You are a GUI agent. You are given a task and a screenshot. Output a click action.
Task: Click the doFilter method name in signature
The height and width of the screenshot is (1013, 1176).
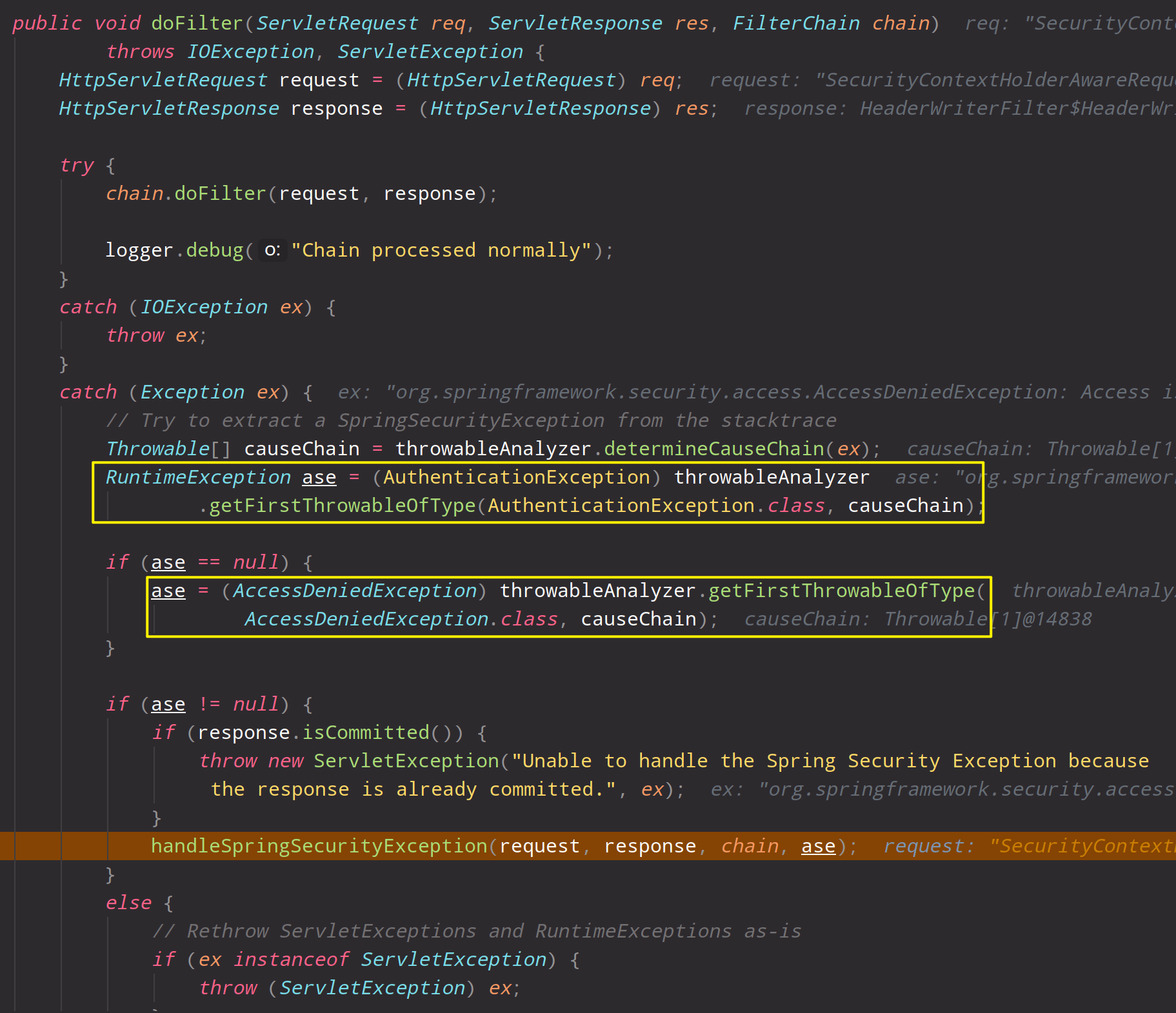197,23
